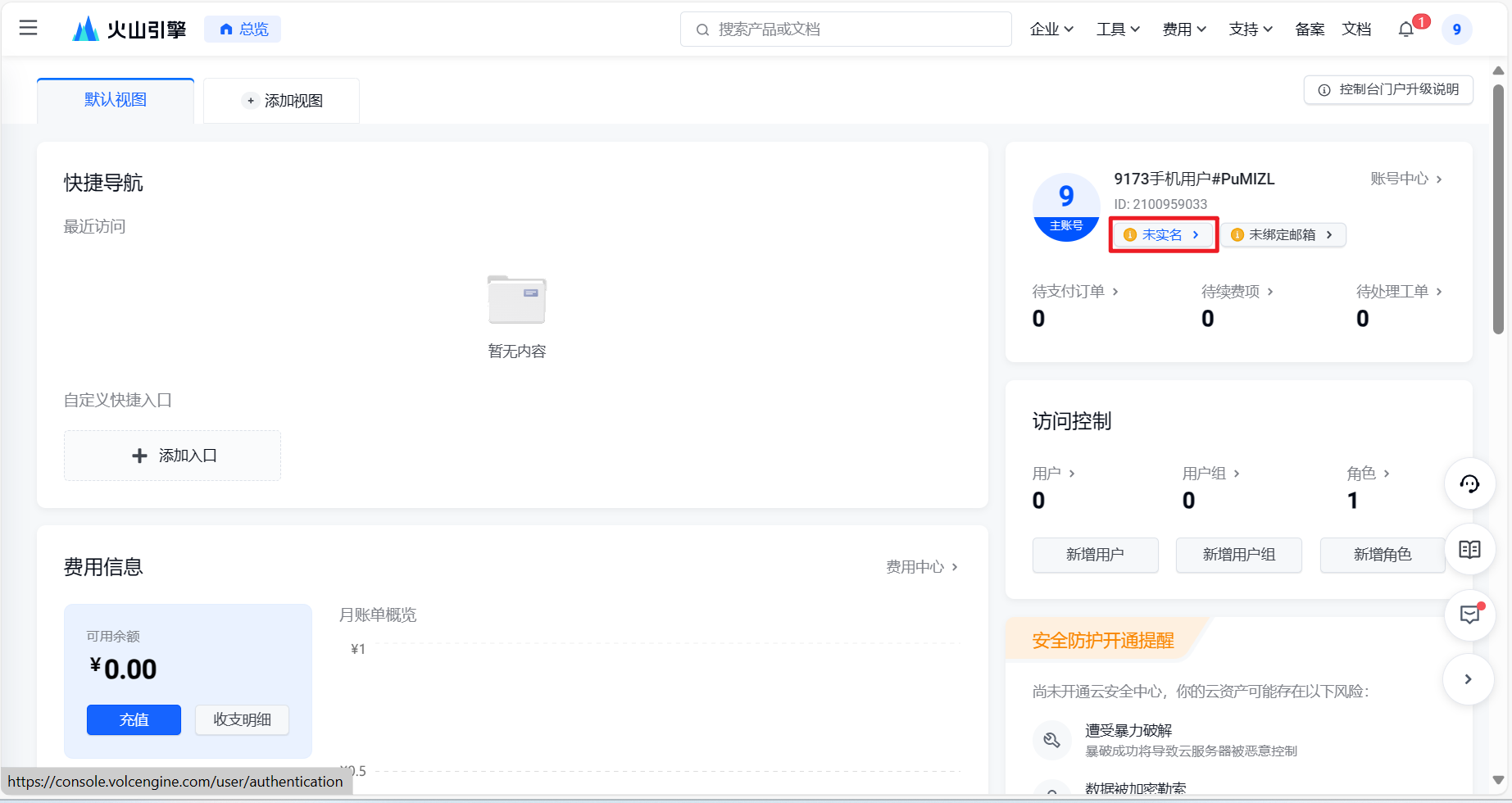The height and width of the screenshot is (803, 1512).
Task: Open the notification bell
Action: pyautogui.click(x=1406, y=29)
